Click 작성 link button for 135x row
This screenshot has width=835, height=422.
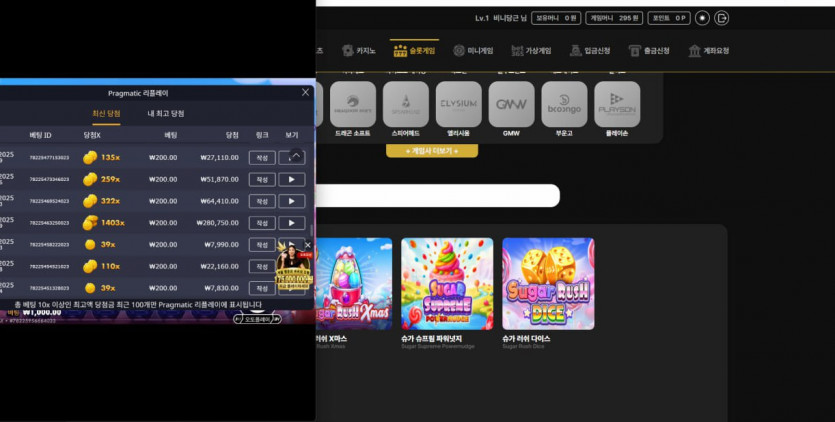(x=262, y=158)
